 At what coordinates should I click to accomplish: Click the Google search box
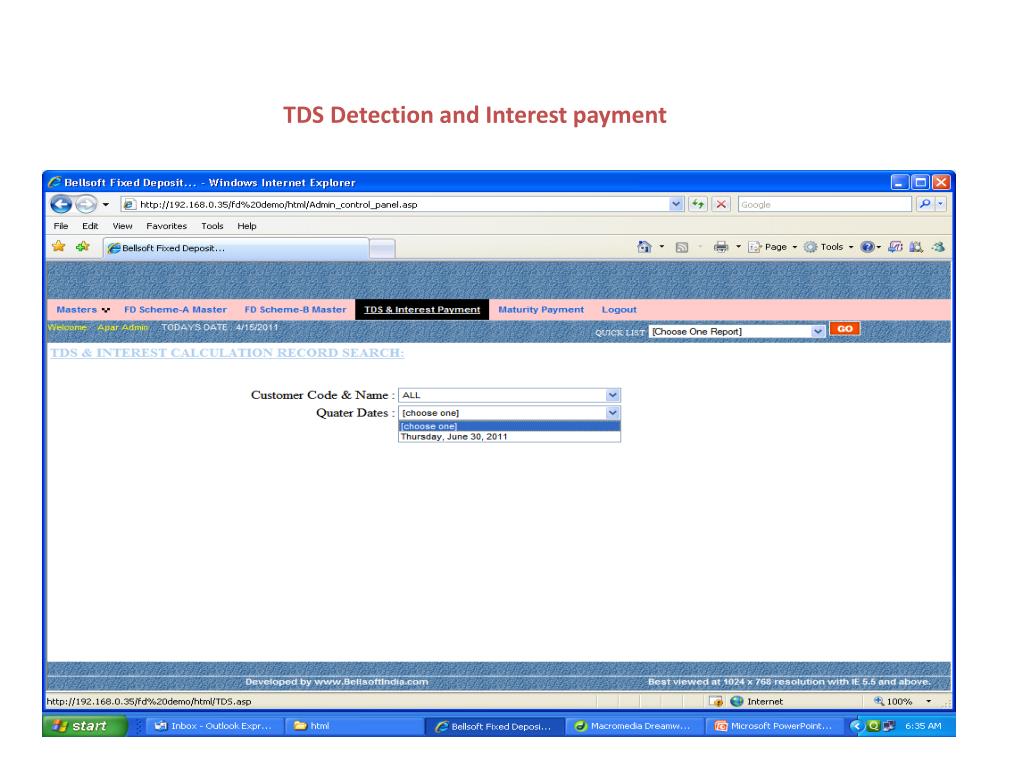tap(824, 204)
